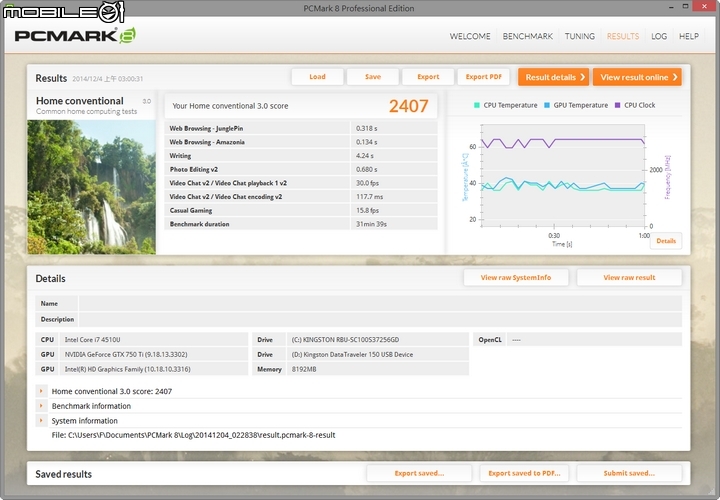Click the Description input field
Screen dimensions: 720x500
[380, 319]
